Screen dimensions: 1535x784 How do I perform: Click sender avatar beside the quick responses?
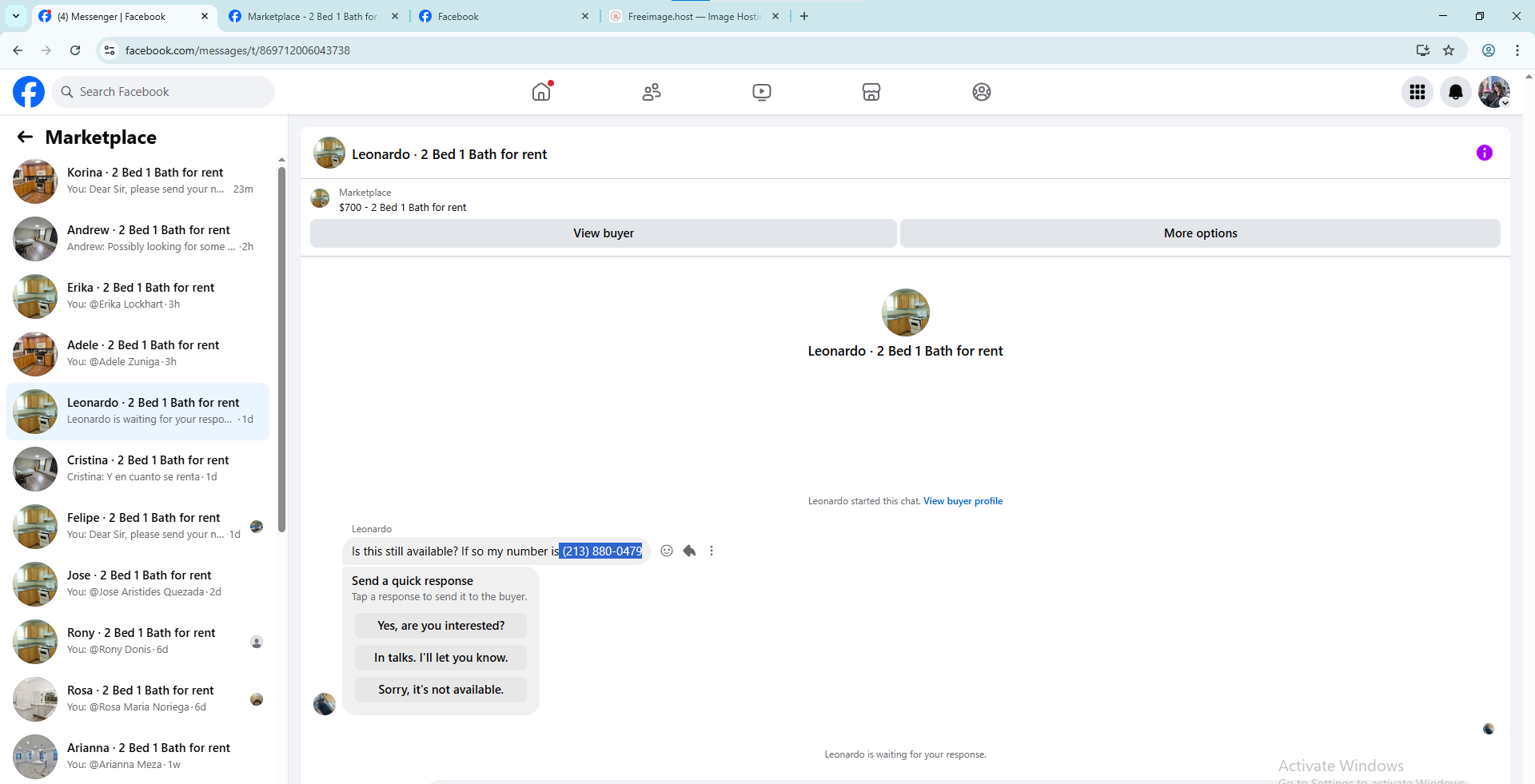click(x=325, y=704)
